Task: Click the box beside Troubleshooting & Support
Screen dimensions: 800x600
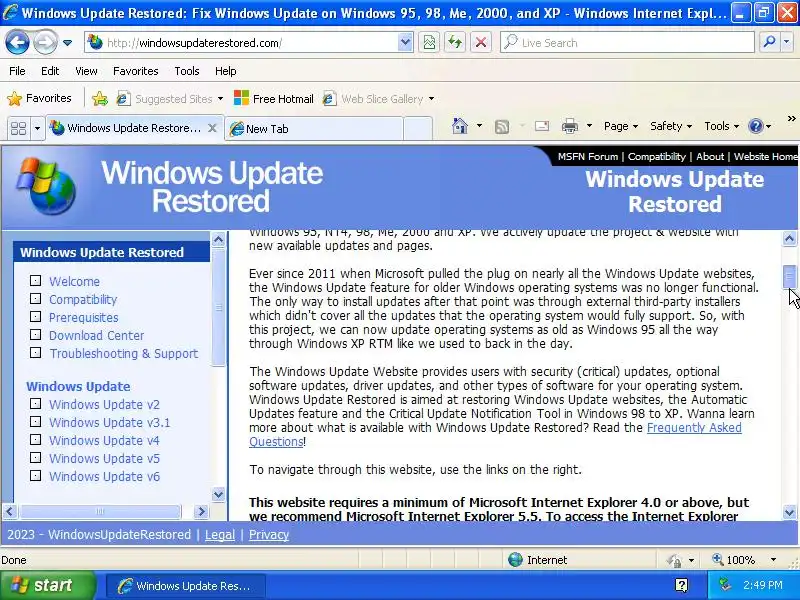Action: (x=35, y=353)
